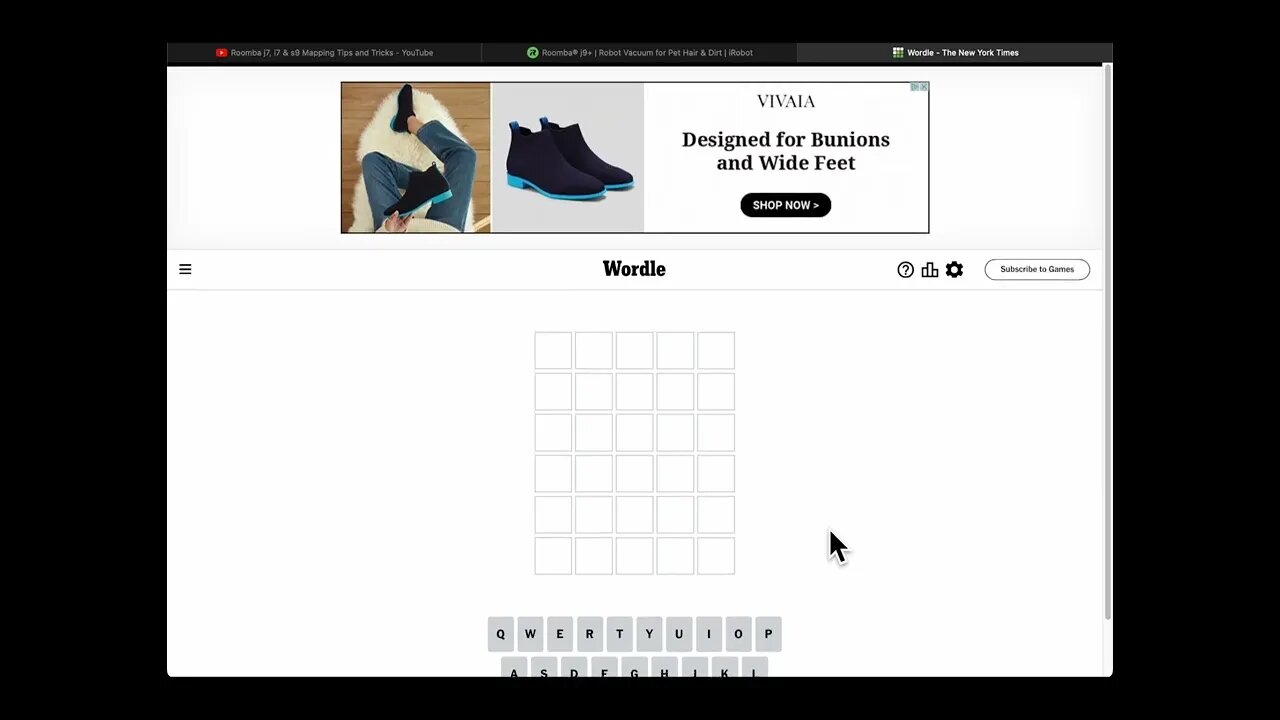The height and width of the screenshot is (720, 1280).
Task: Click the R key on keyboard
Action: coord(590,634)
